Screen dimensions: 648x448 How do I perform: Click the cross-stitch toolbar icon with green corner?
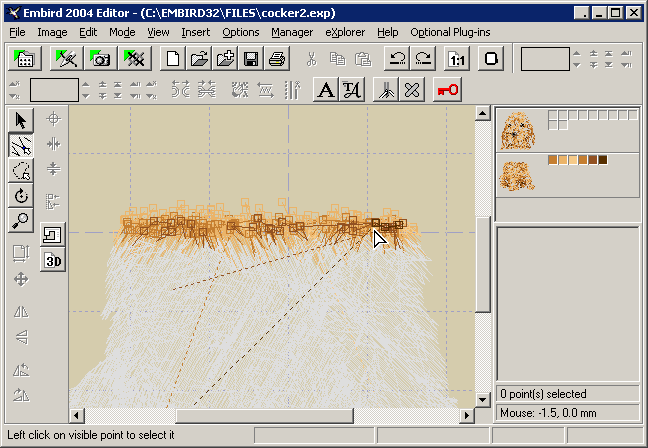click(135, 59)
